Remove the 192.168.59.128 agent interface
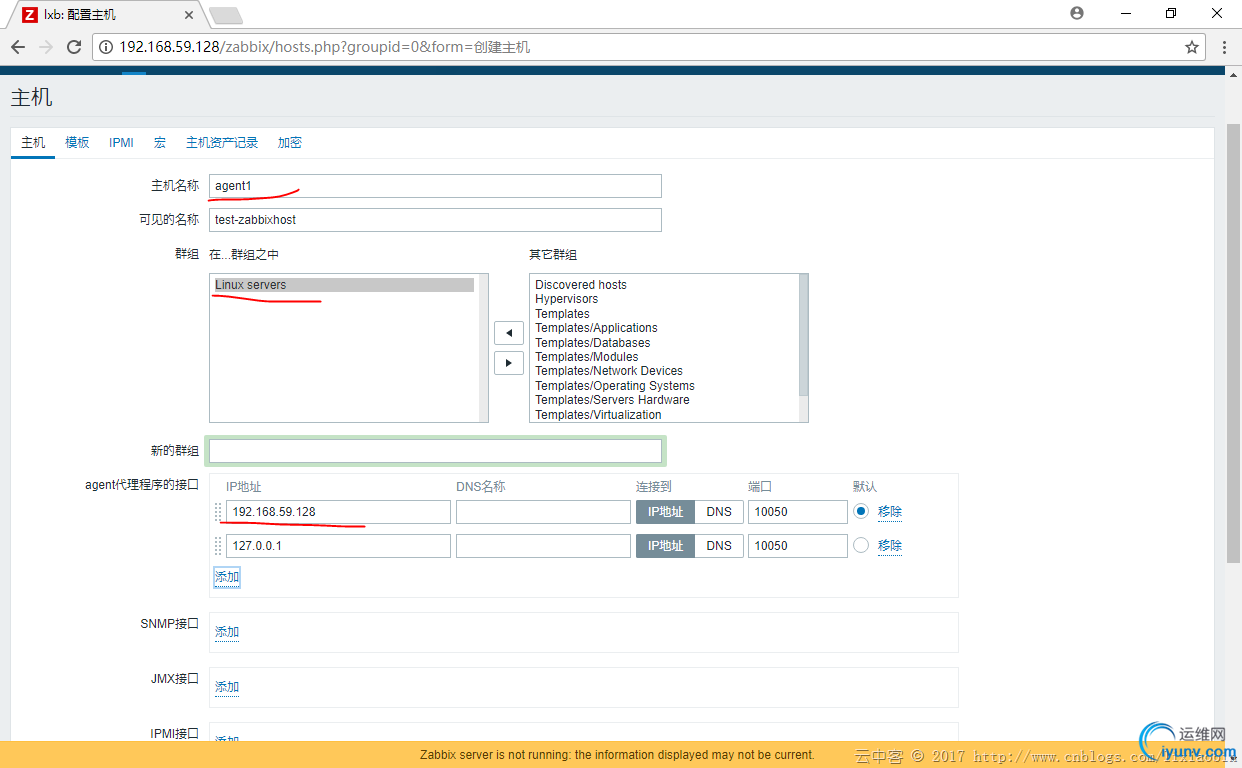Viewport: 1242px width, 768px height. point(890,512)
